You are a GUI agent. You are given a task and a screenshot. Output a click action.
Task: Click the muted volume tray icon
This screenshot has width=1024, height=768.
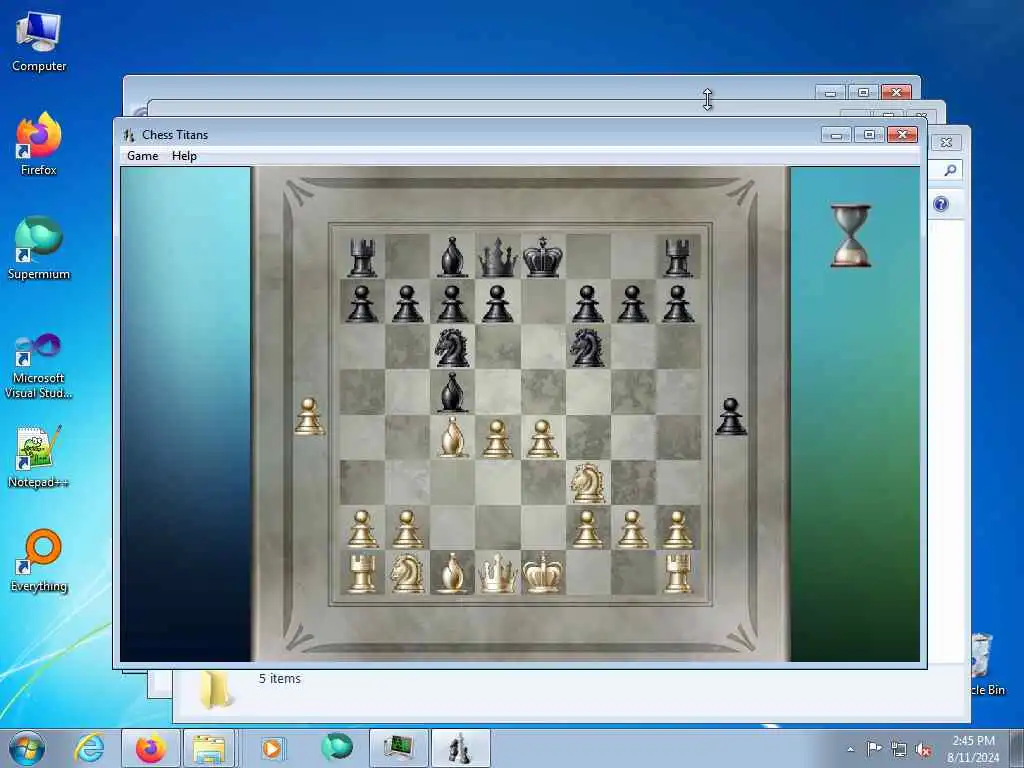pos(923,750)
